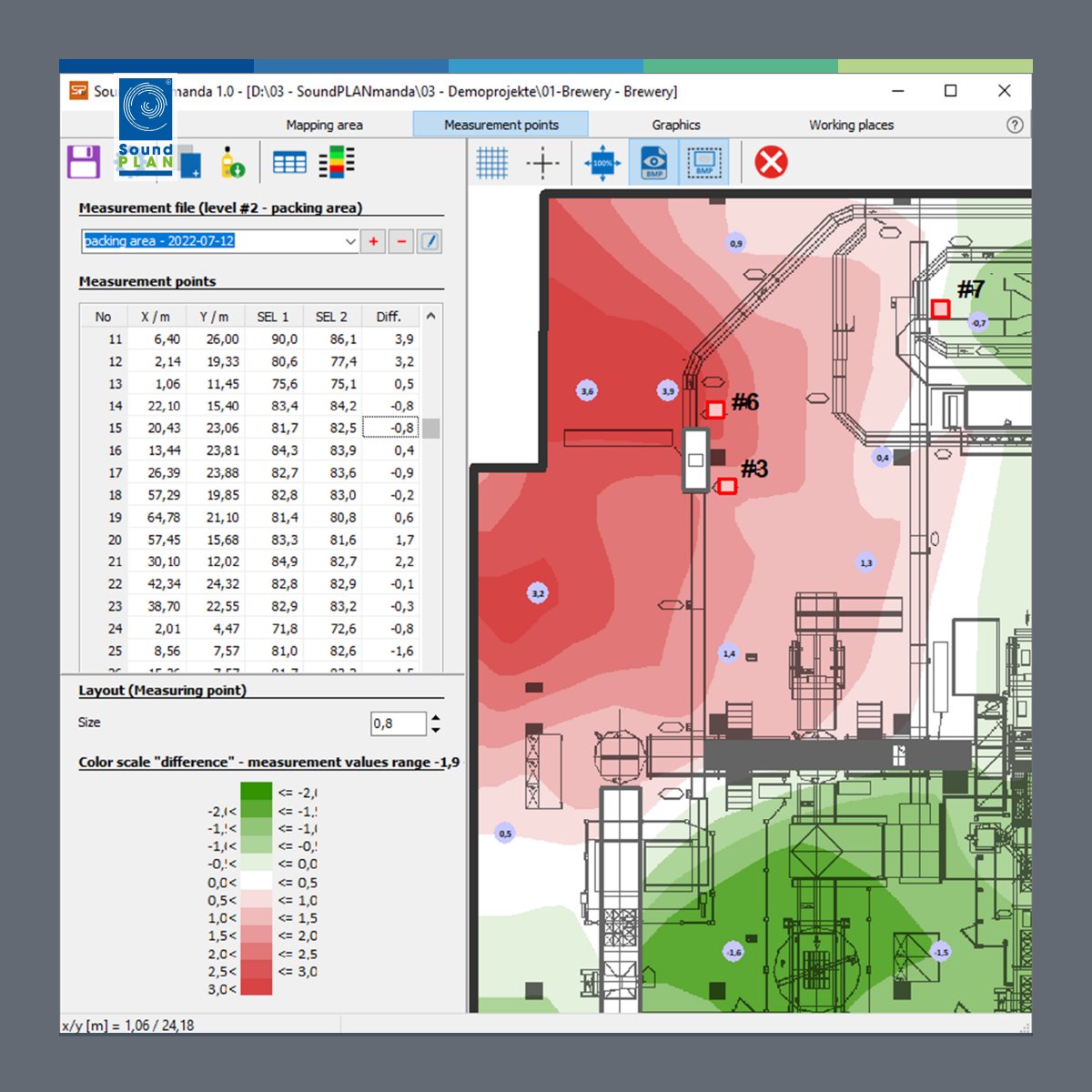Select row 14 SEL 2 value 84,2
This screenshot has width=1092, height=1092.
click(x=331, y=406)
